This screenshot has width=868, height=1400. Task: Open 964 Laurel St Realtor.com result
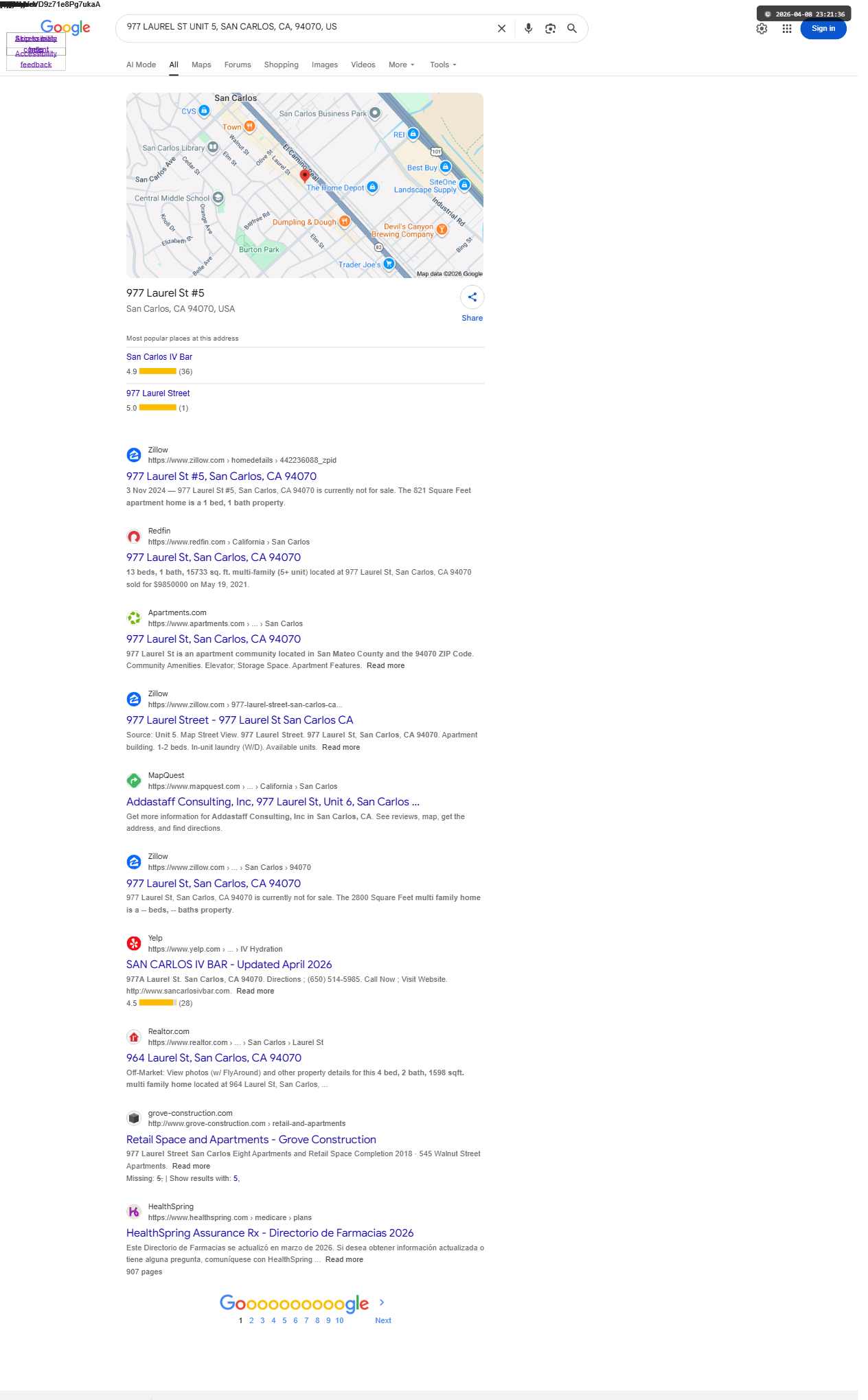point(214,1057)
